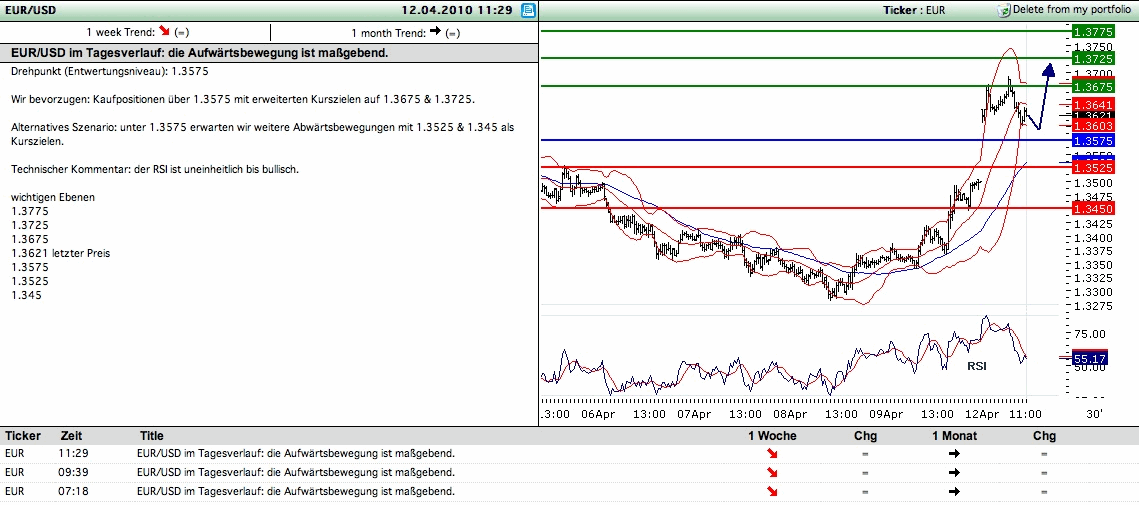Click the 12Apr date on the time axis
Image resolution: width=1139 pixels, height=505 pixels.
(981, 414)
